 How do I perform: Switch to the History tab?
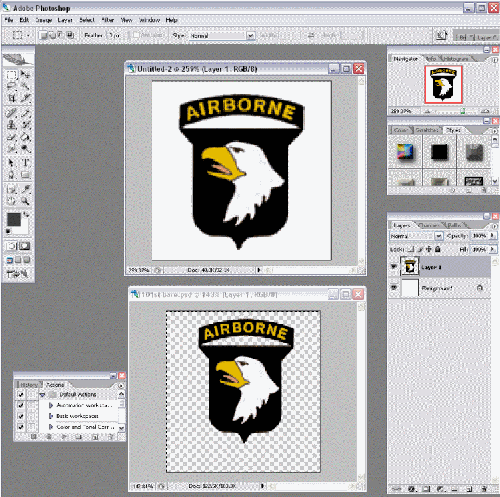(x=29, y=385)
